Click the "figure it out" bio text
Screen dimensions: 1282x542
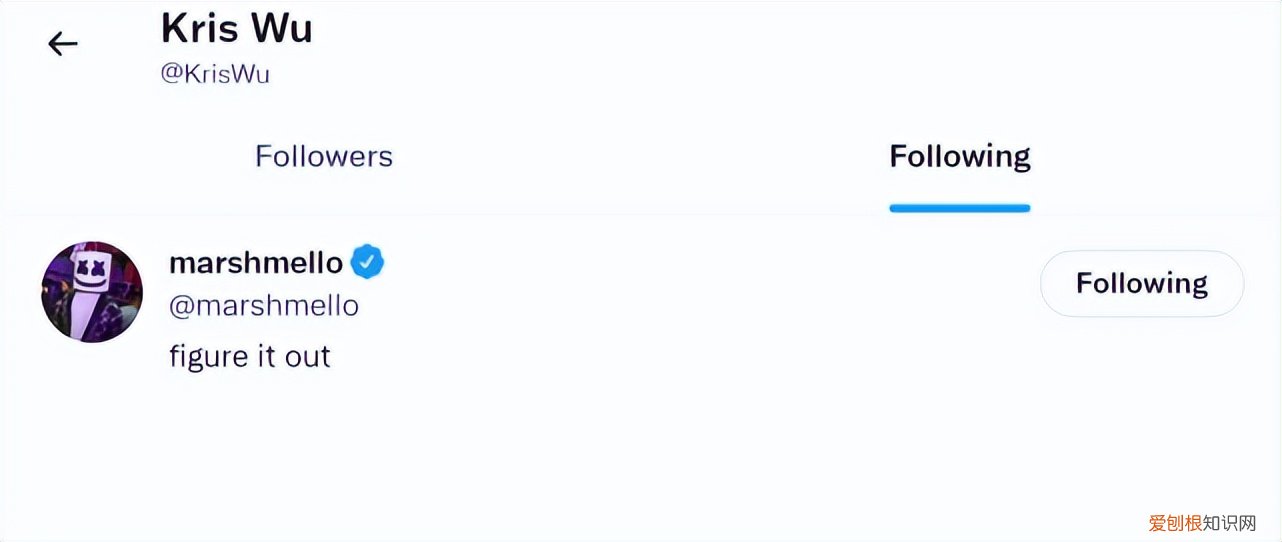pos(250,357)
